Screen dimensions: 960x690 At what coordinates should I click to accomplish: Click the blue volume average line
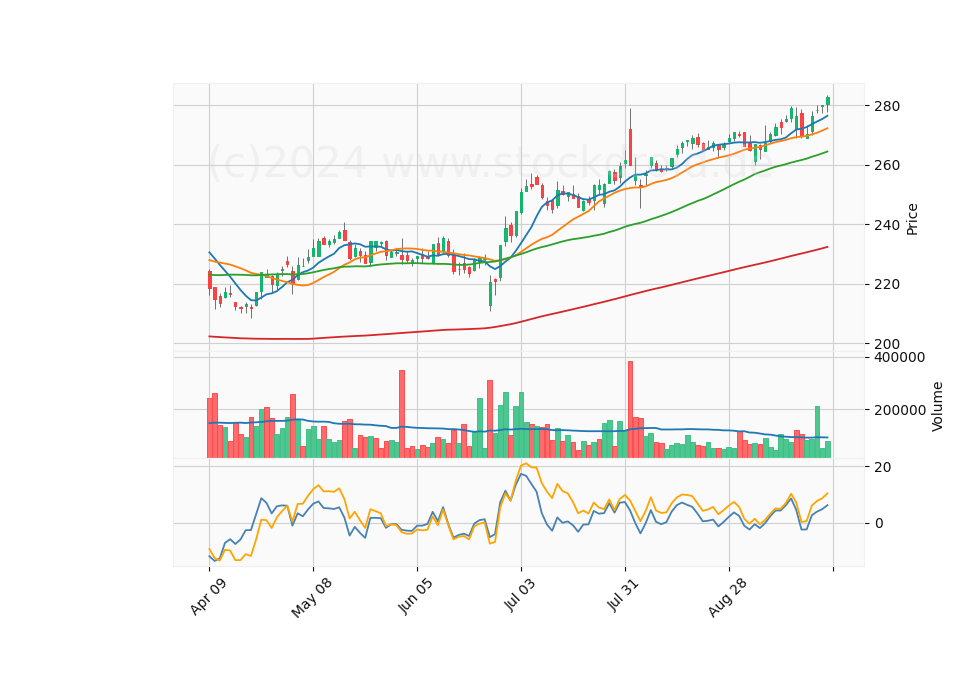tap(518, 429)
